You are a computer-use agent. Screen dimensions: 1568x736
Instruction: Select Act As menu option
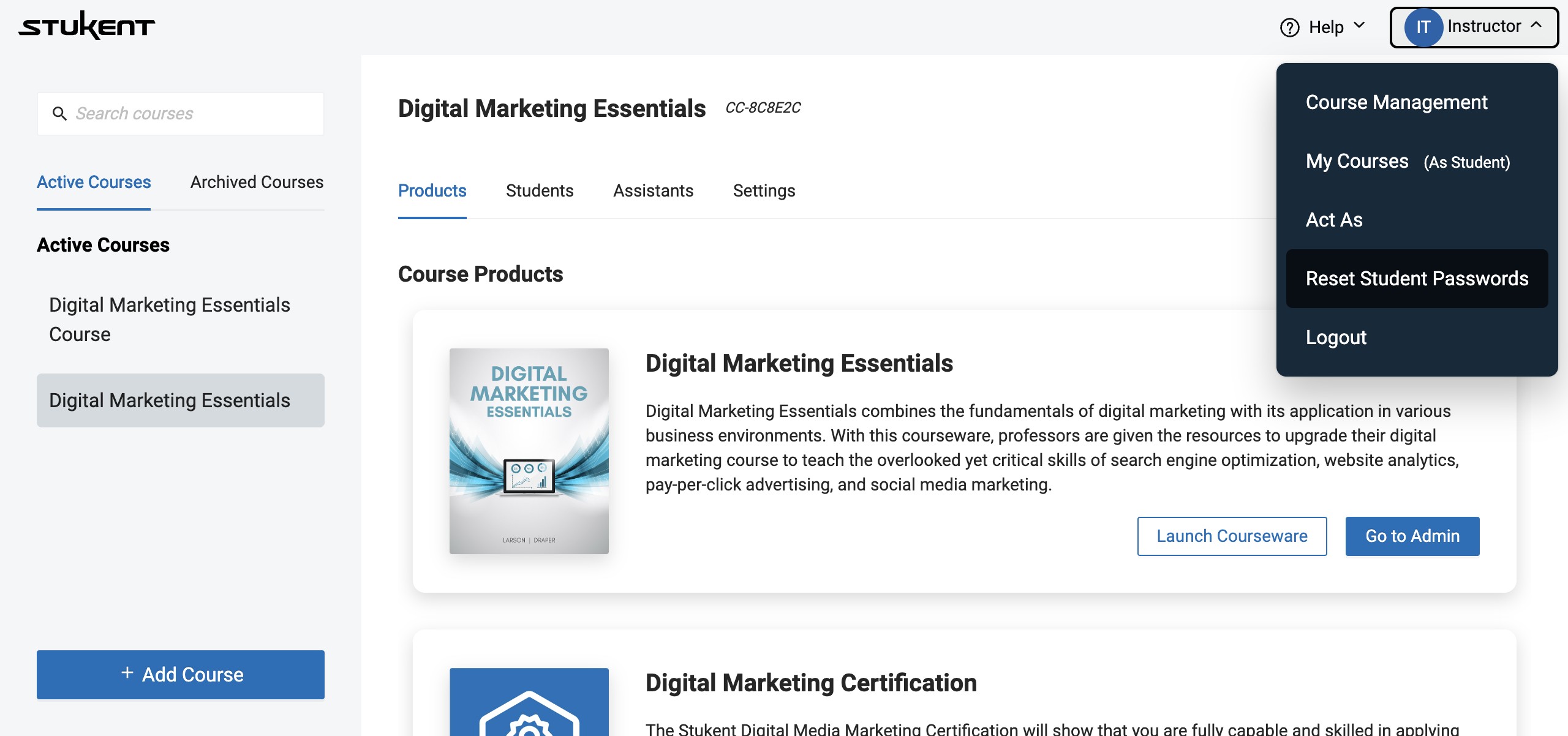pos(1333,220)
